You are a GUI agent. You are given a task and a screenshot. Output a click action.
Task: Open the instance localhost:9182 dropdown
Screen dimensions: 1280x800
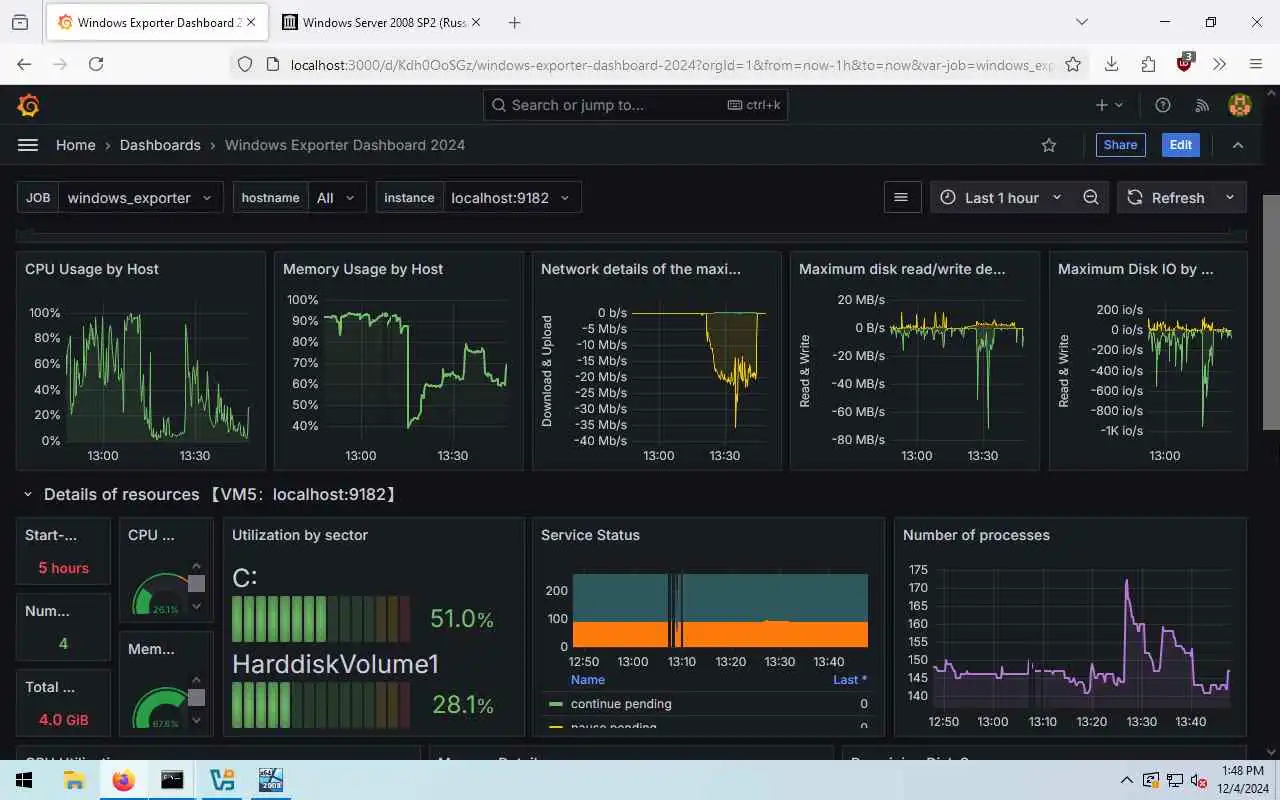[x=510, y=198]
